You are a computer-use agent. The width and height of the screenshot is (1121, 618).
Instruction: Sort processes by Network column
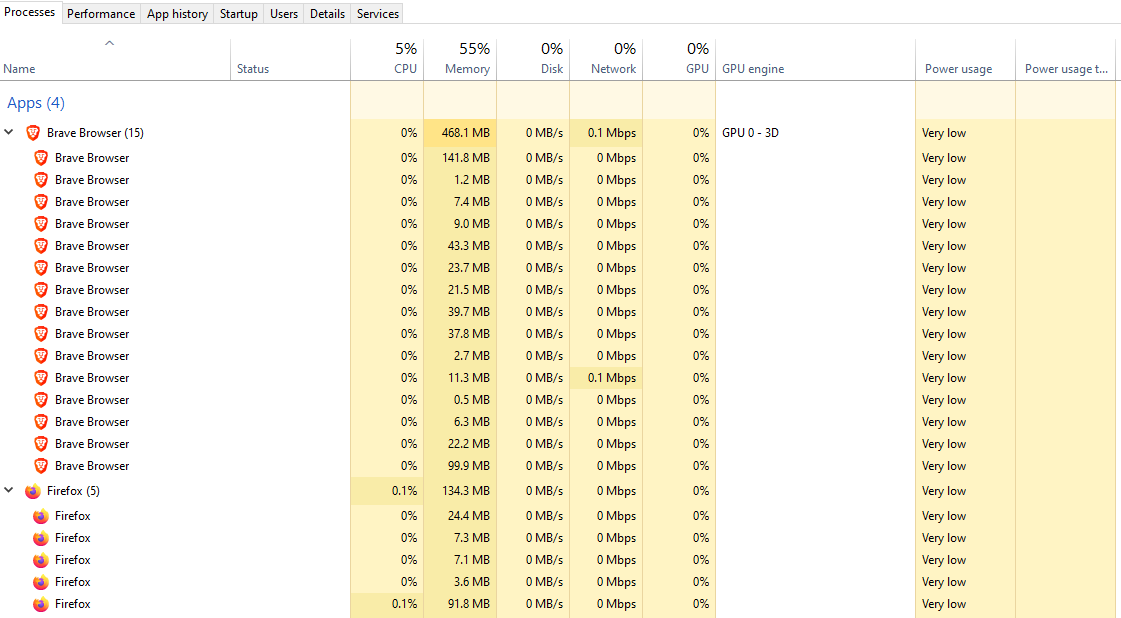(x=606, y=59)
